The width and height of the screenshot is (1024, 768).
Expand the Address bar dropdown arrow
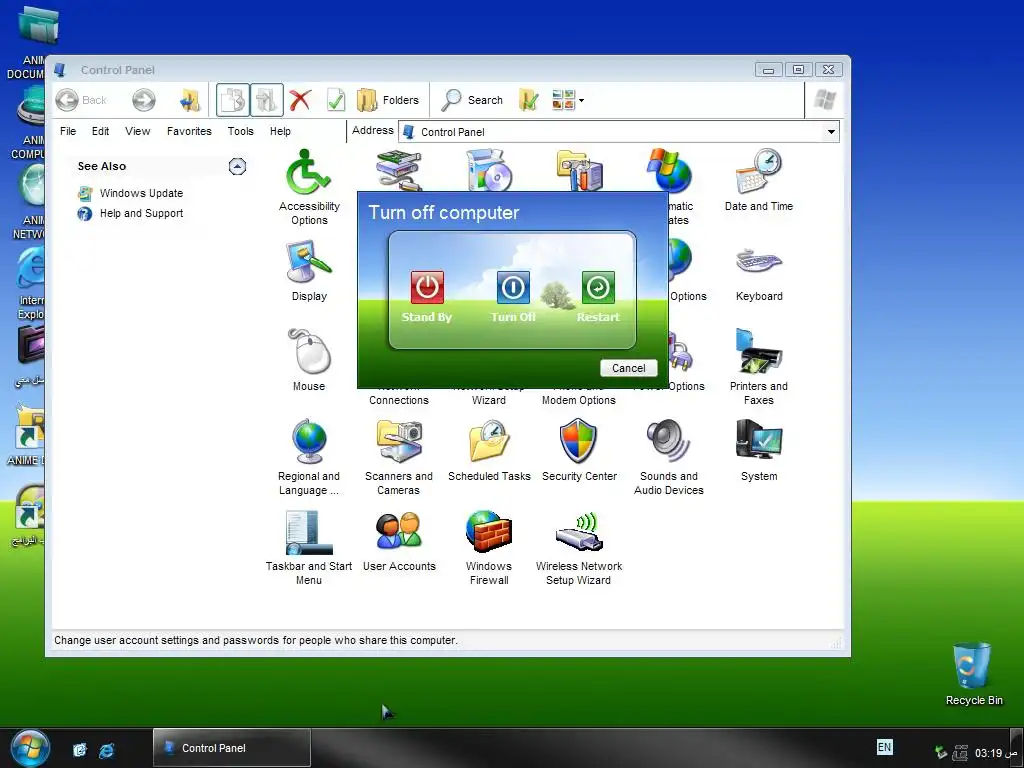tap(831, 132)
